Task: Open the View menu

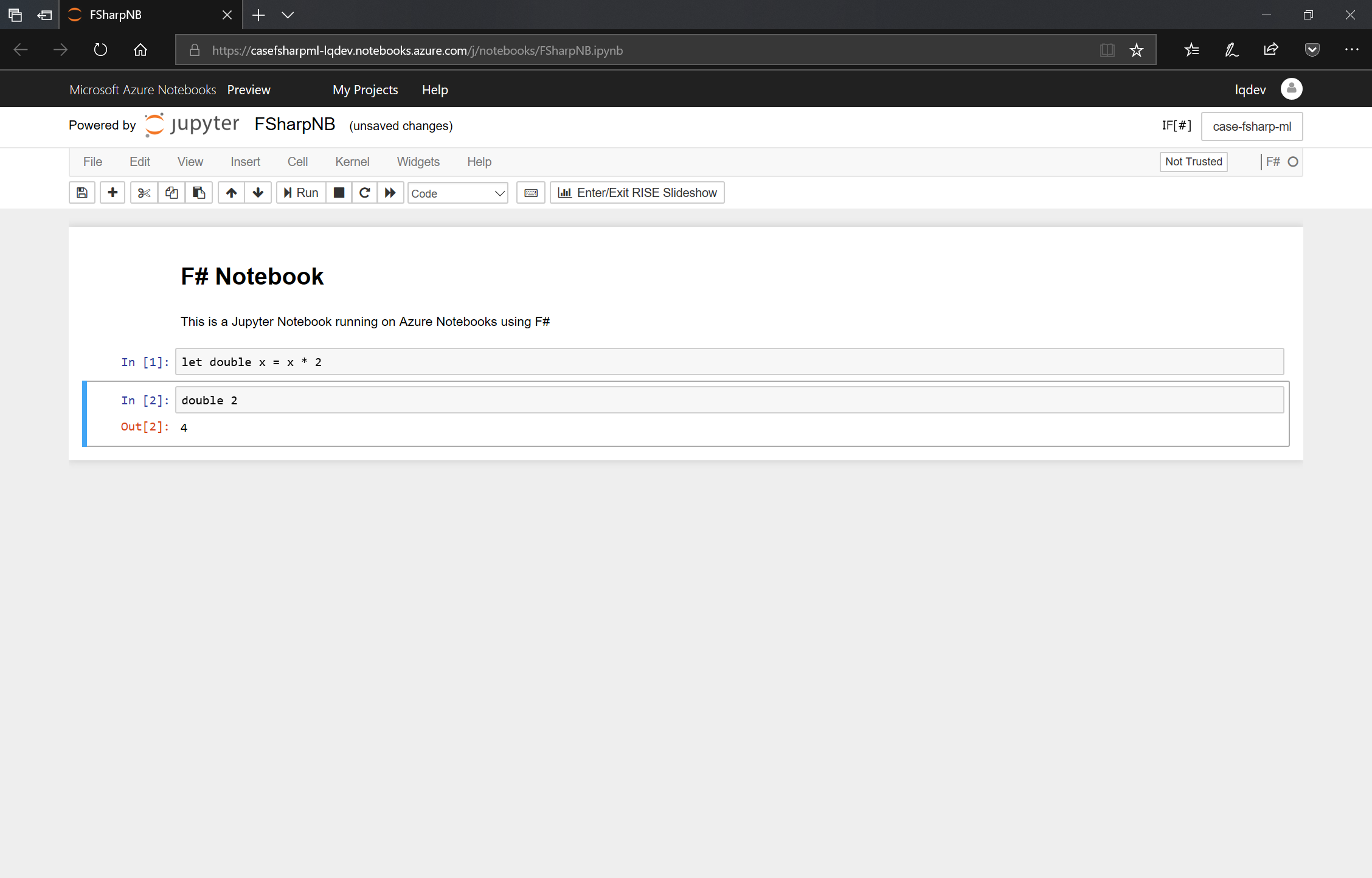Action: (x=190, y=162)
